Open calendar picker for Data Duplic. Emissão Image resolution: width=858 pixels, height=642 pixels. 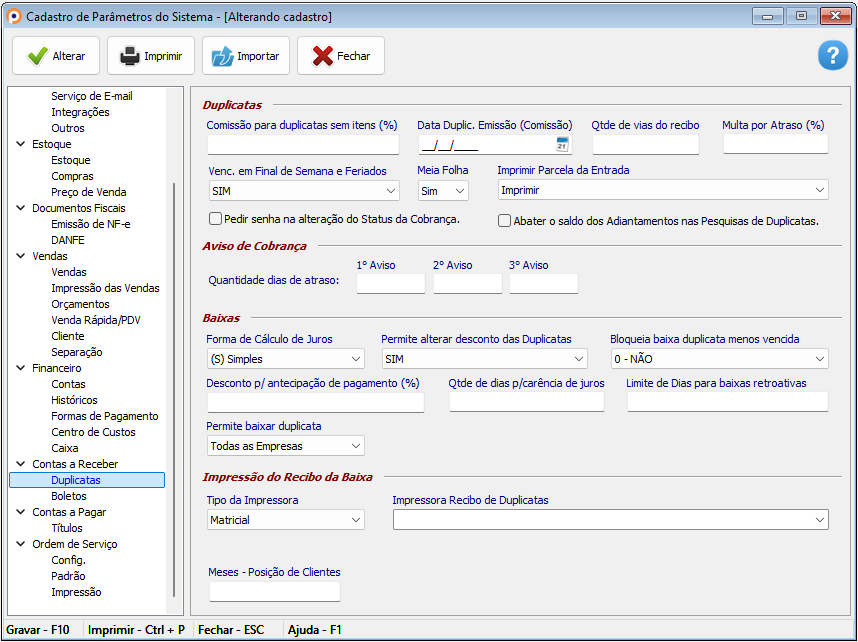pos(562,145)
